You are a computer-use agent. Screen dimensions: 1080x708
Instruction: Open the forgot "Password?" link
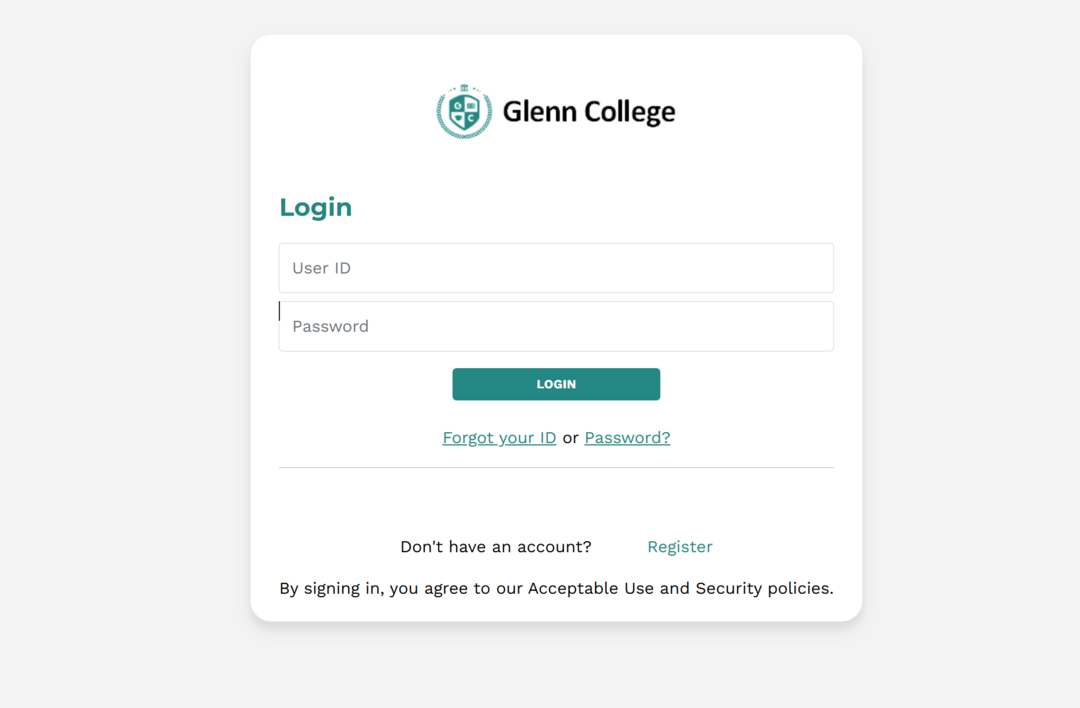pos(627,438)
